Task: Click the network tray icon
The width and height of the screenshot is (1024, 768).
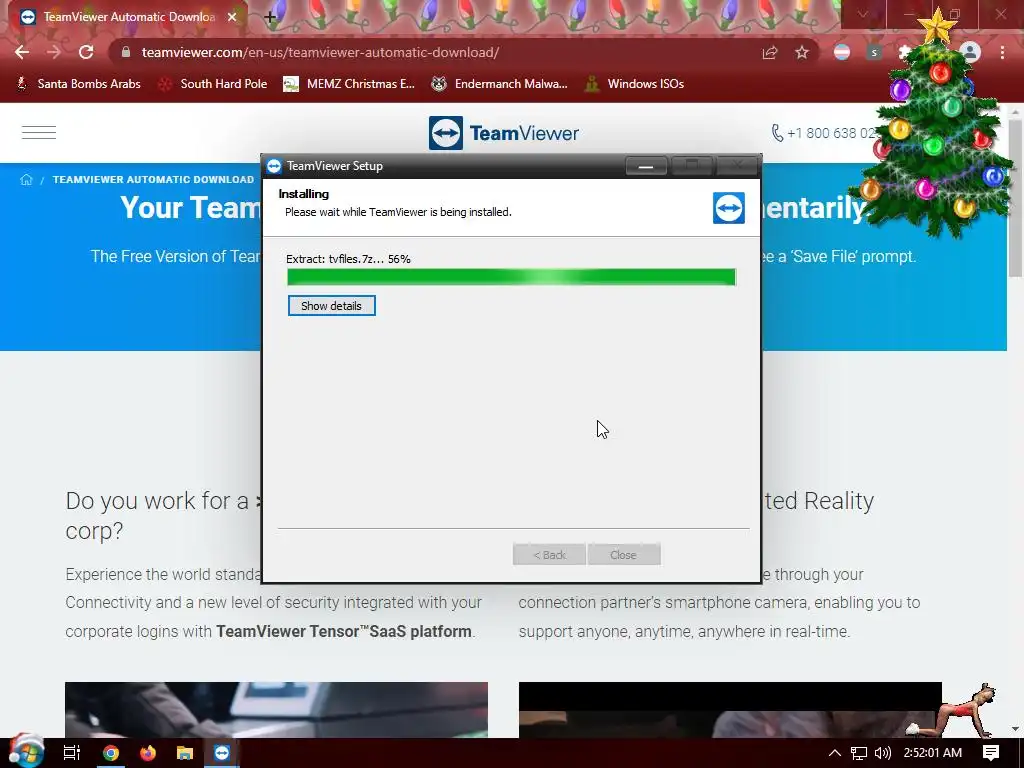Action: 859,753
